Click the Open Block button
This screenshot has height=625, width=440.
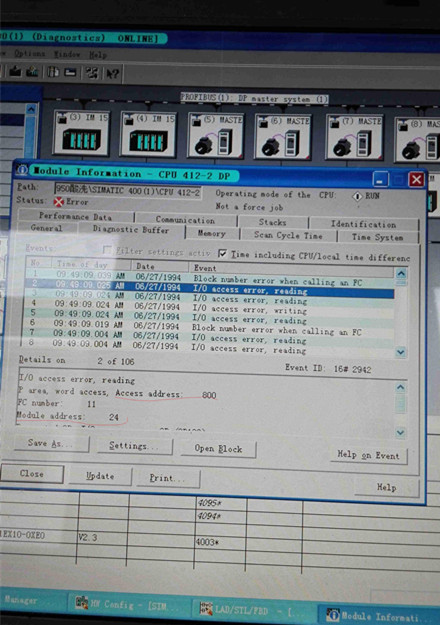(218, 449)
